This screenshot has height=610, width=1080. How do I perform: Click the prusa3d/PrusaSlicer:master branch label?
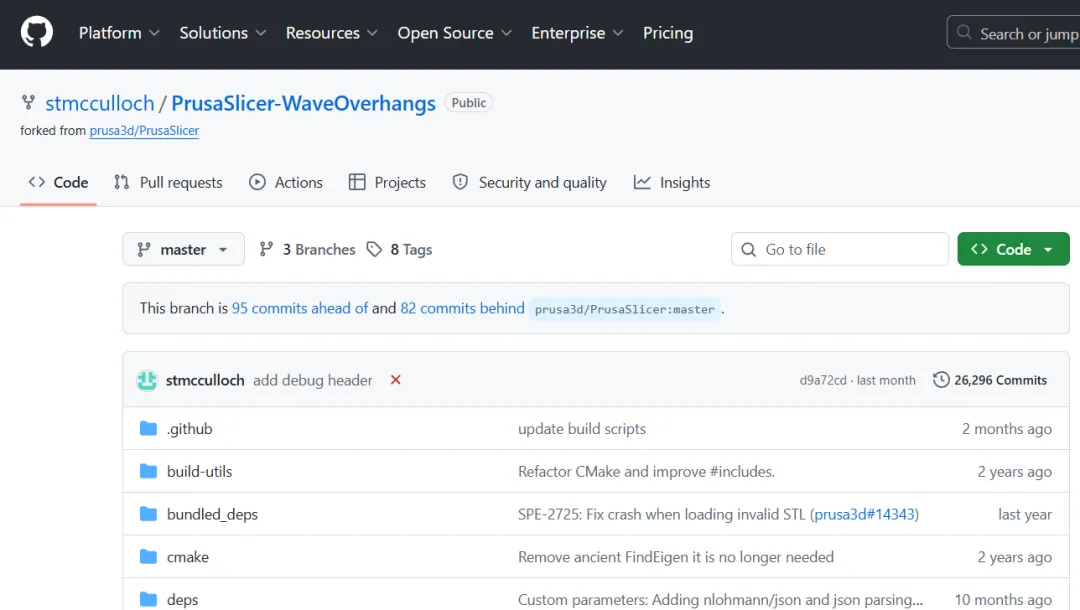pos(625,309)
